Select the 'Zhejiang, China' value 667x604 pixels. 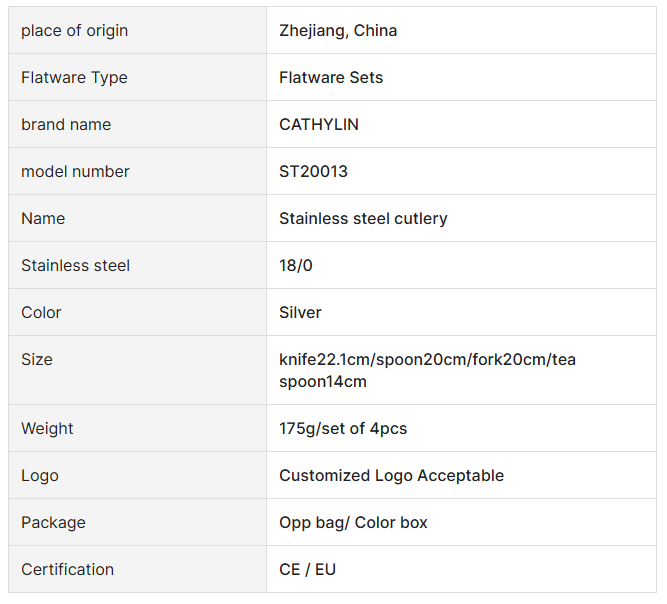click(338, 31)
